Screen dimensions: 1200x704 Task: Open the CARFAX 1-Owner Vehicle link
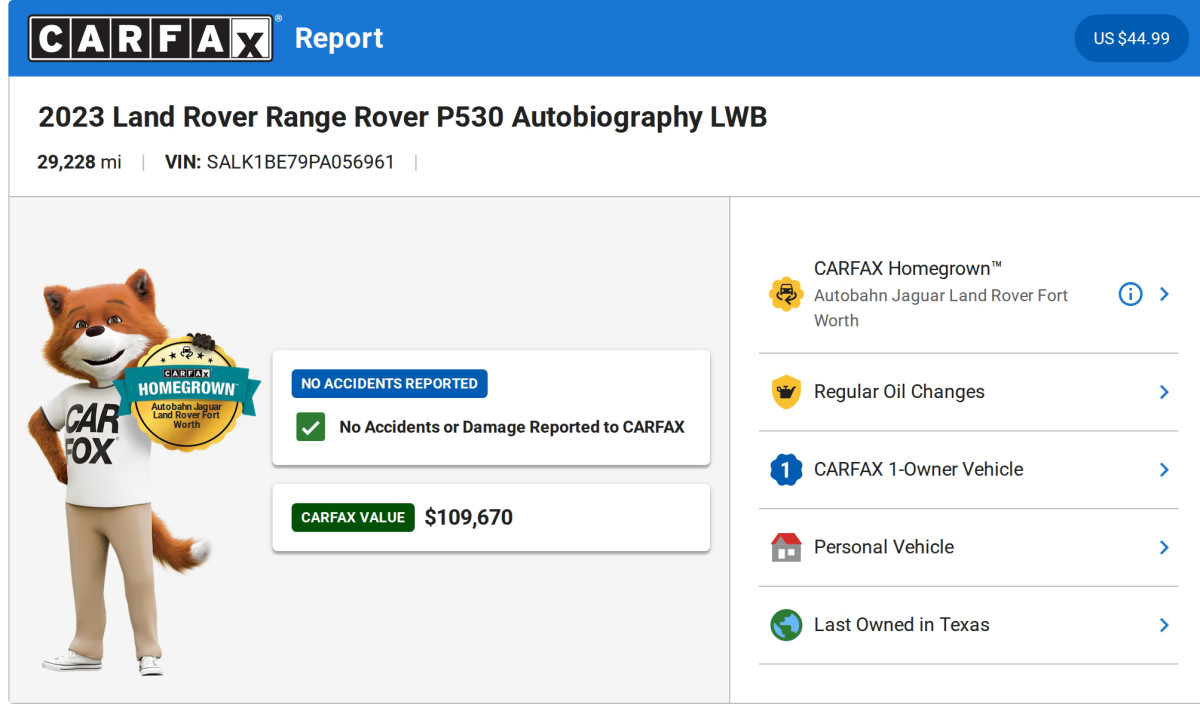918,469
